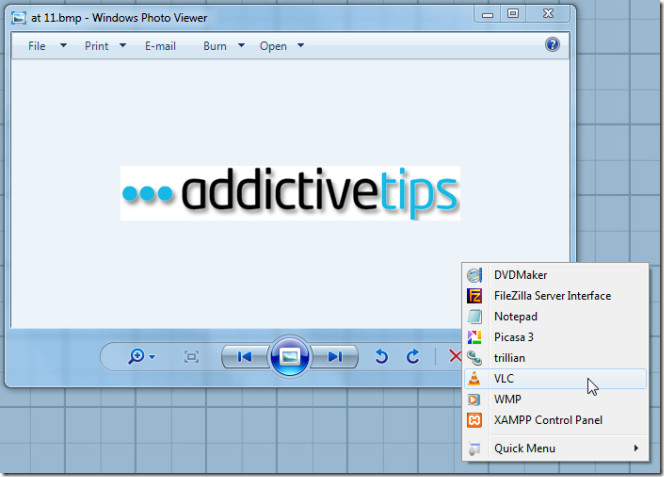Expand the zoom level dropdown arrow

click(x=152, y=357)
